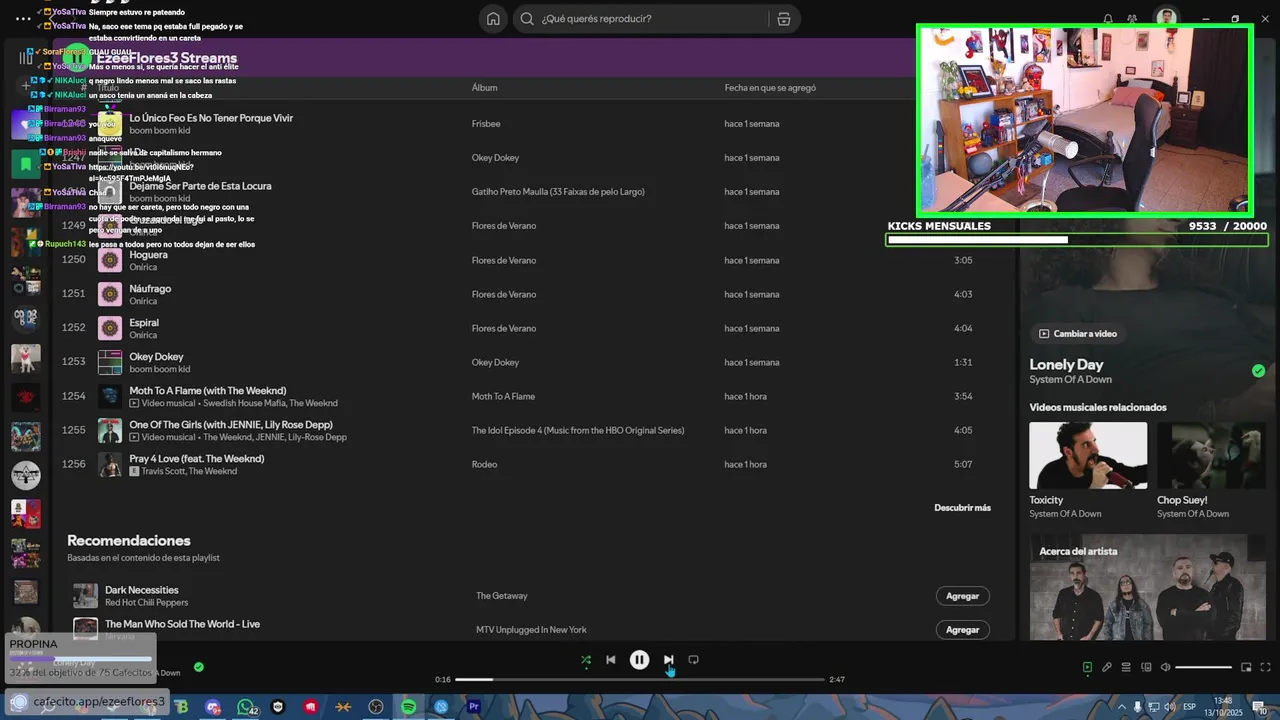Toggle repeat in the player bar
Screen dimensions: 1280x720
(x=693, y=660)
